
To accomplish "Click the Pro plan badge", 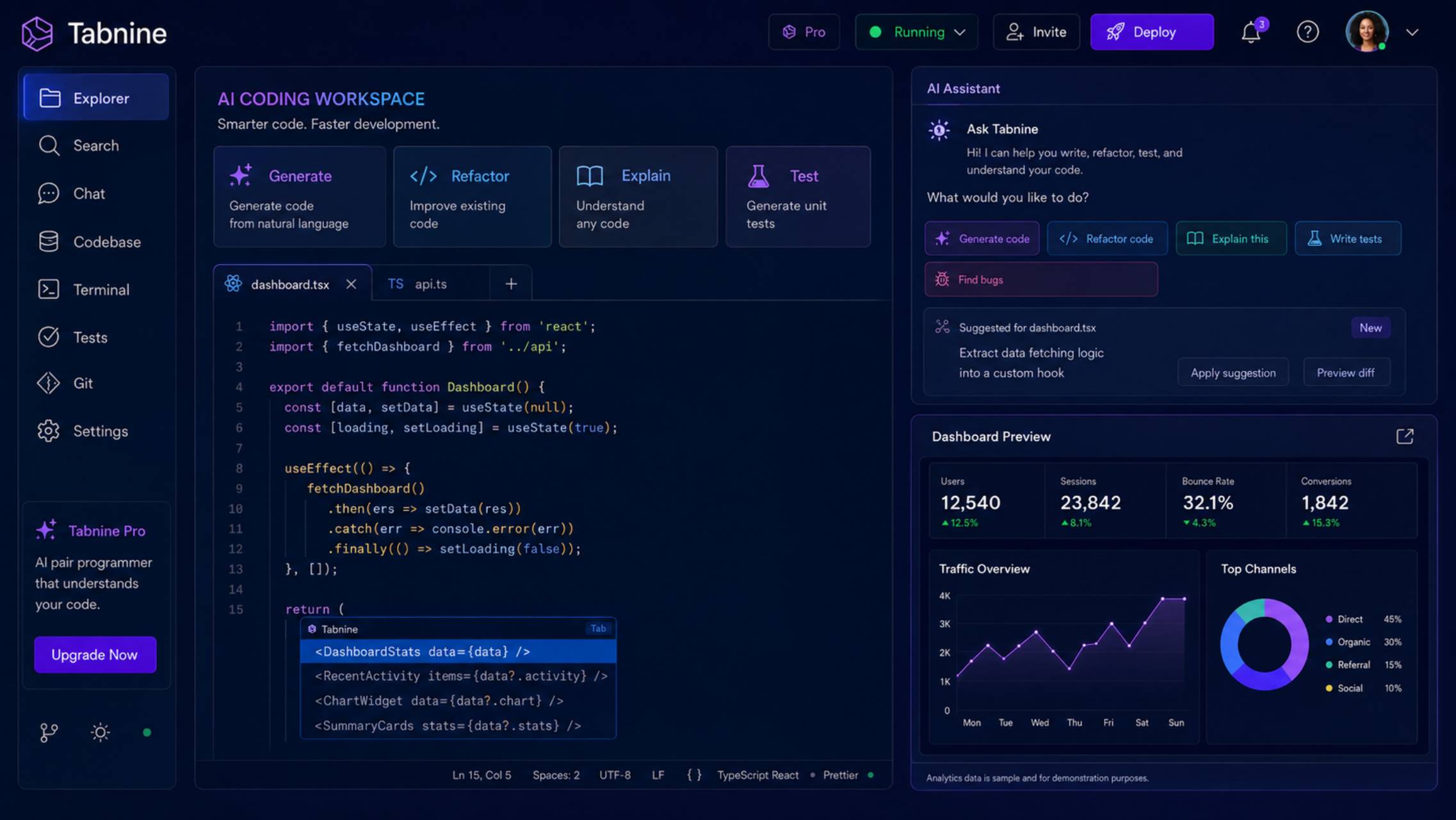I will (804, 32).
